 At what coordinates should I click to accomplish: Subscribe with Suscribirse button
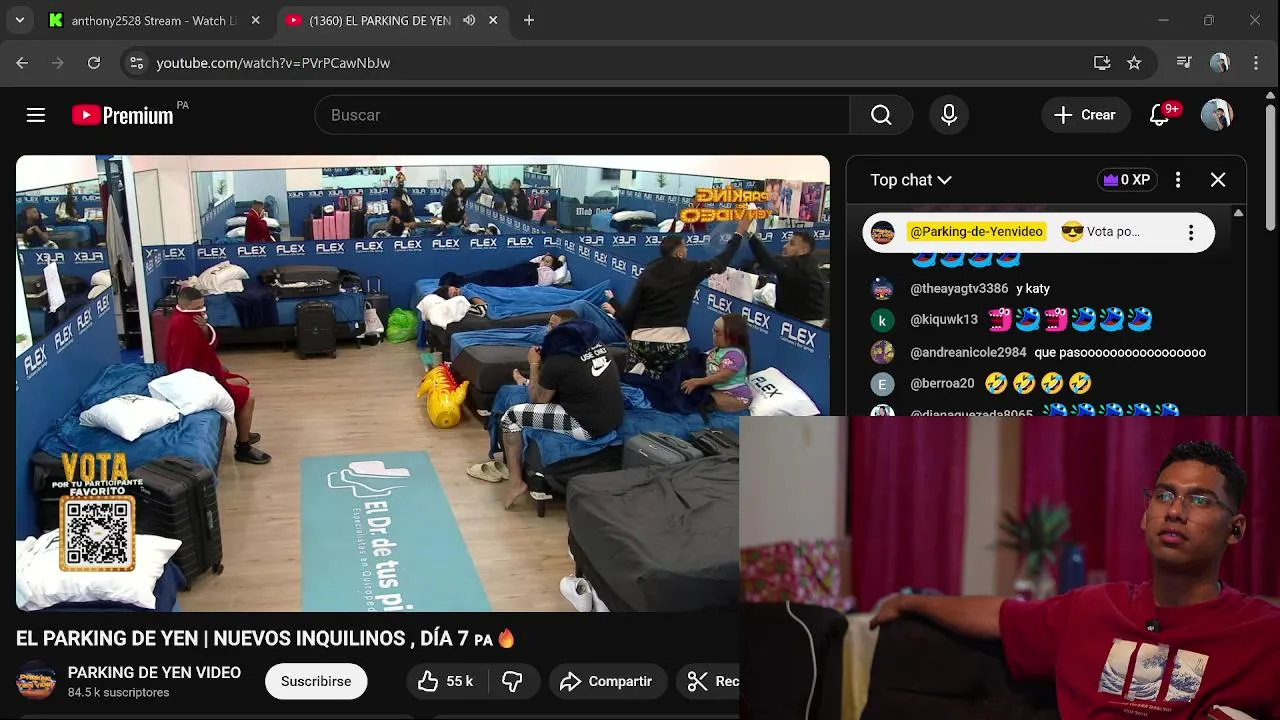click(316, 681)
